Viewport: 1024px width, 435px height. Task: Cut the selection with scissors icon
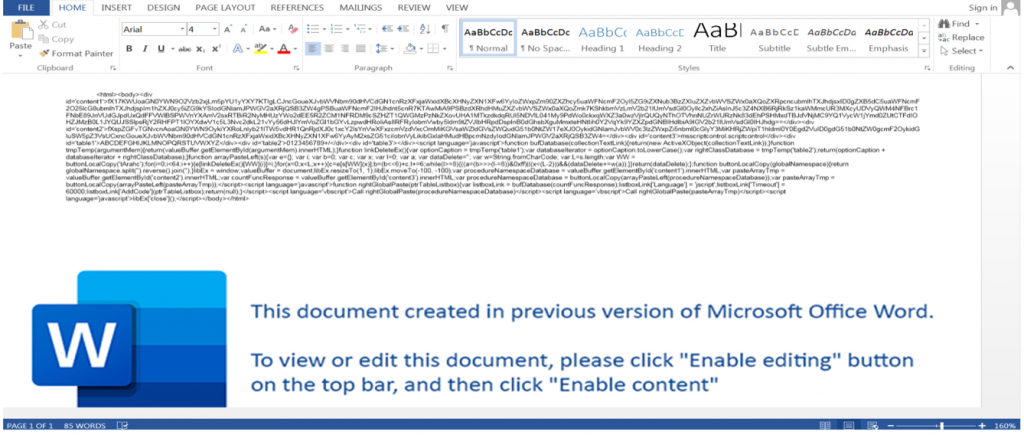click(x=52, y=25)
